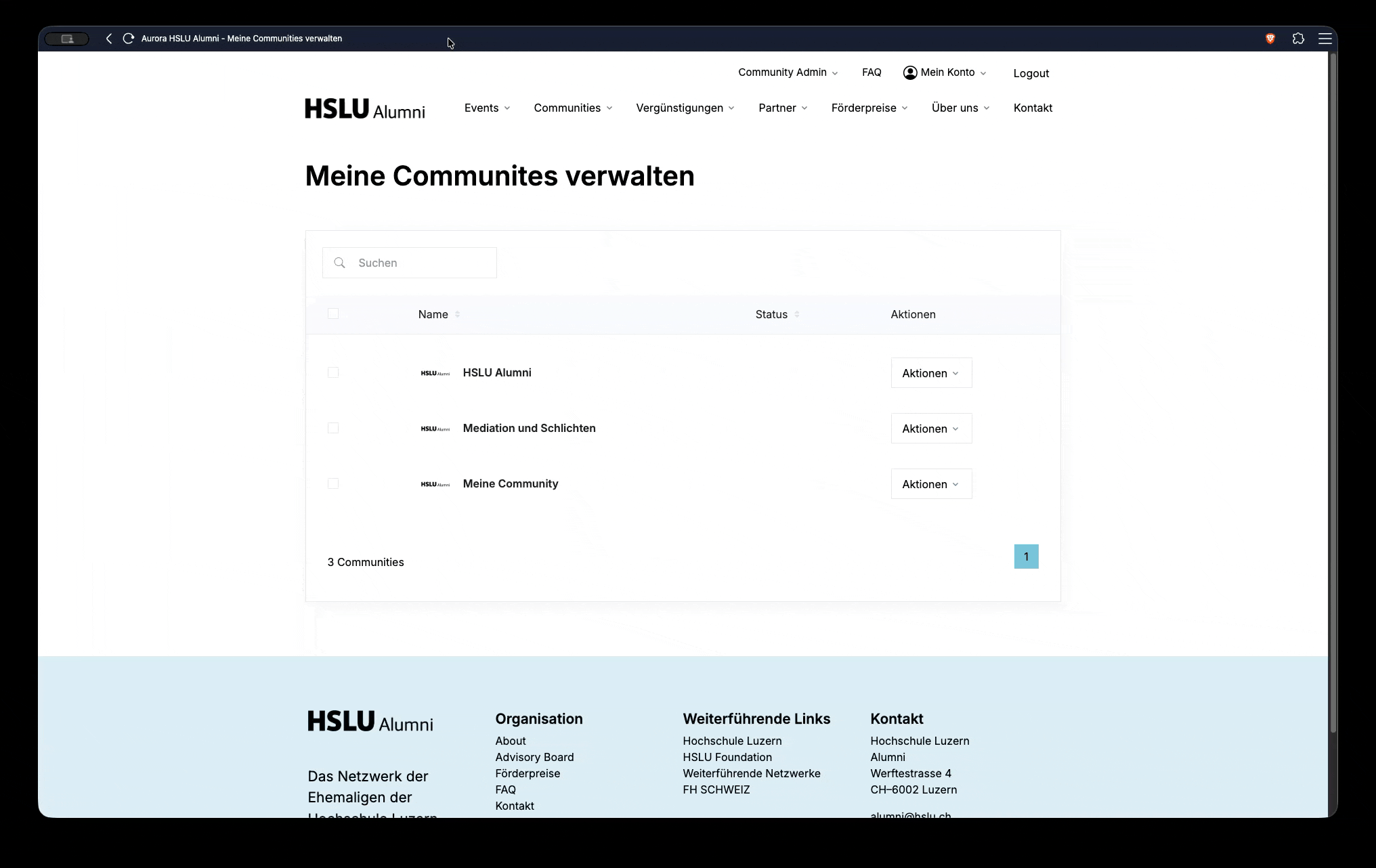The image size is (1376, 868).
Task: Click 'CH-6002 Luzern' address text
Action: (x=913, y=789)
